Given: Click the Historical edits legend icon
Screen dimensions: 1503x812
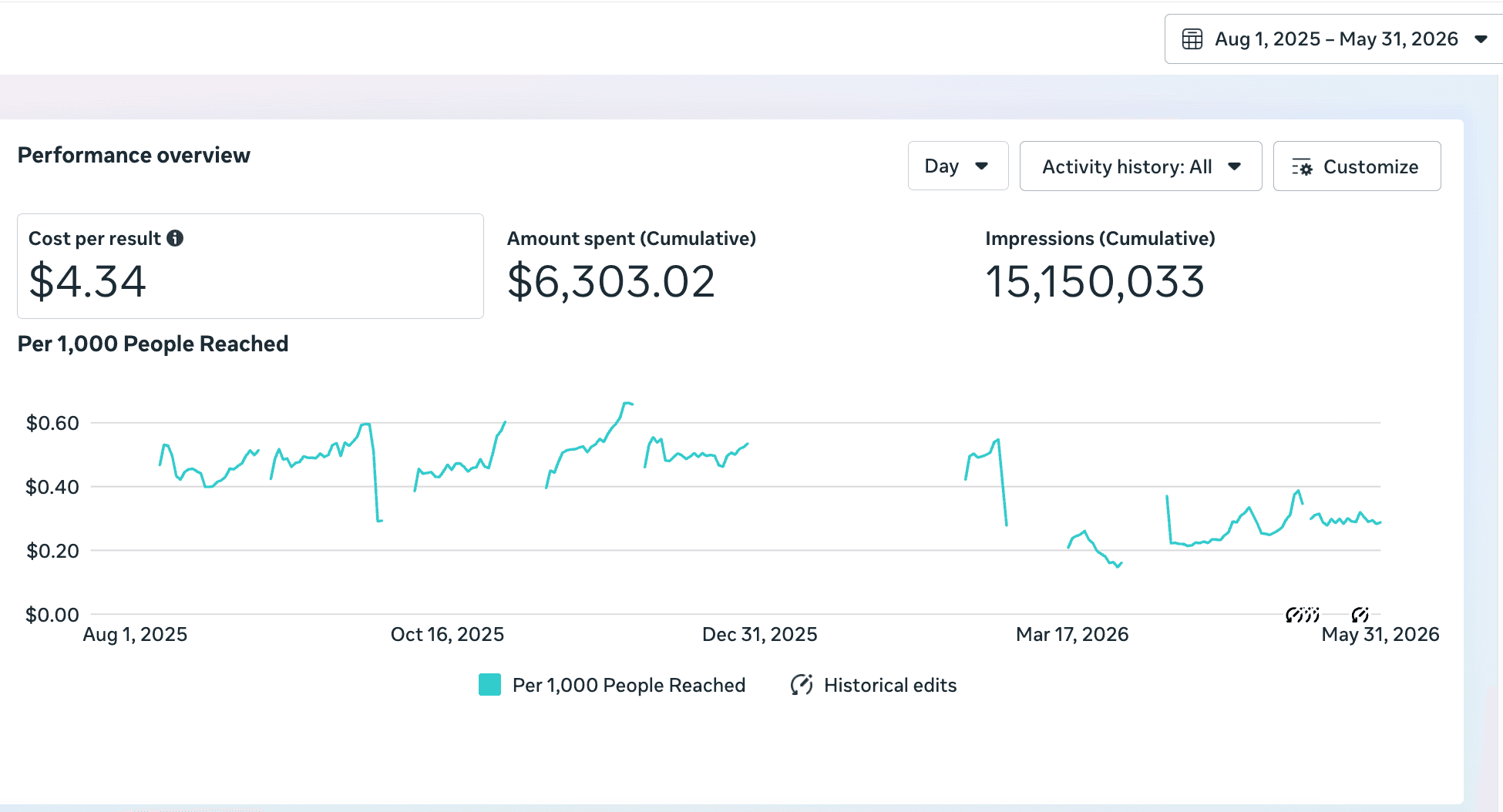Looking at the screenshot, I should 802,685.
